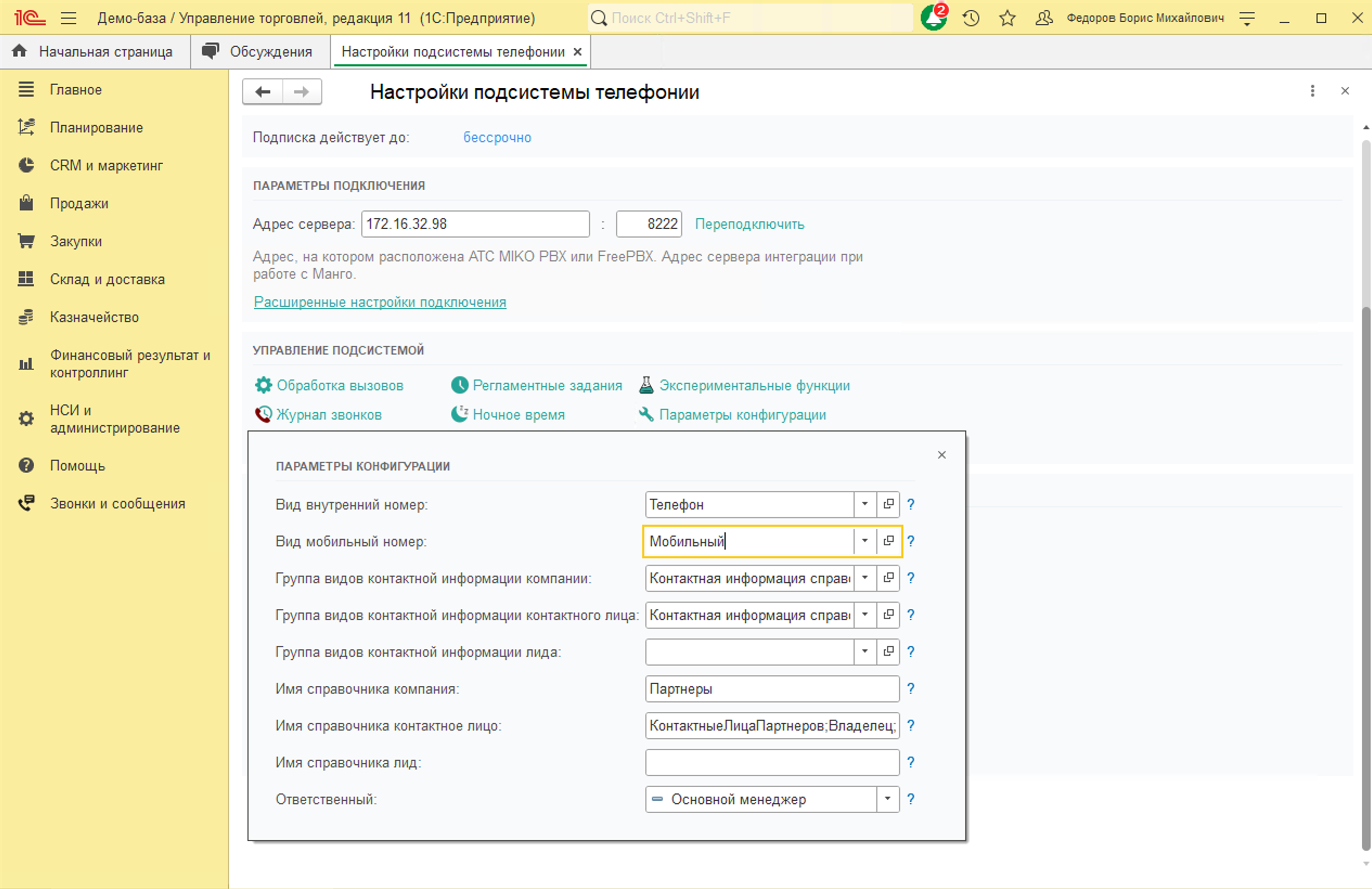1372x889 pixels.
Task: Open the three-dot more actions menu
Action: click(1312, 91)
